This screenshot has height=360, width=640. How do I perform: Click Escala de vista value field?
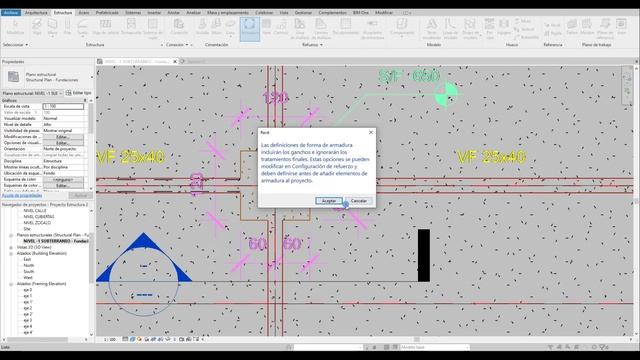(63, 106)
